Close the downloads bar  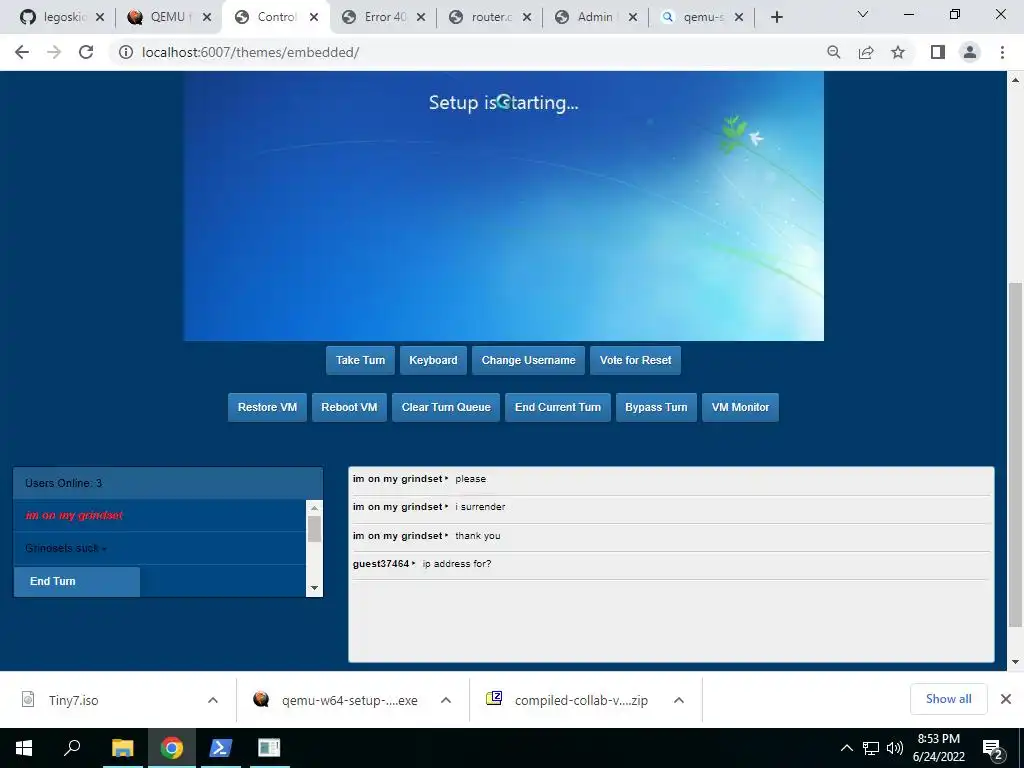pyautogui.click(x=1006, y=699)
